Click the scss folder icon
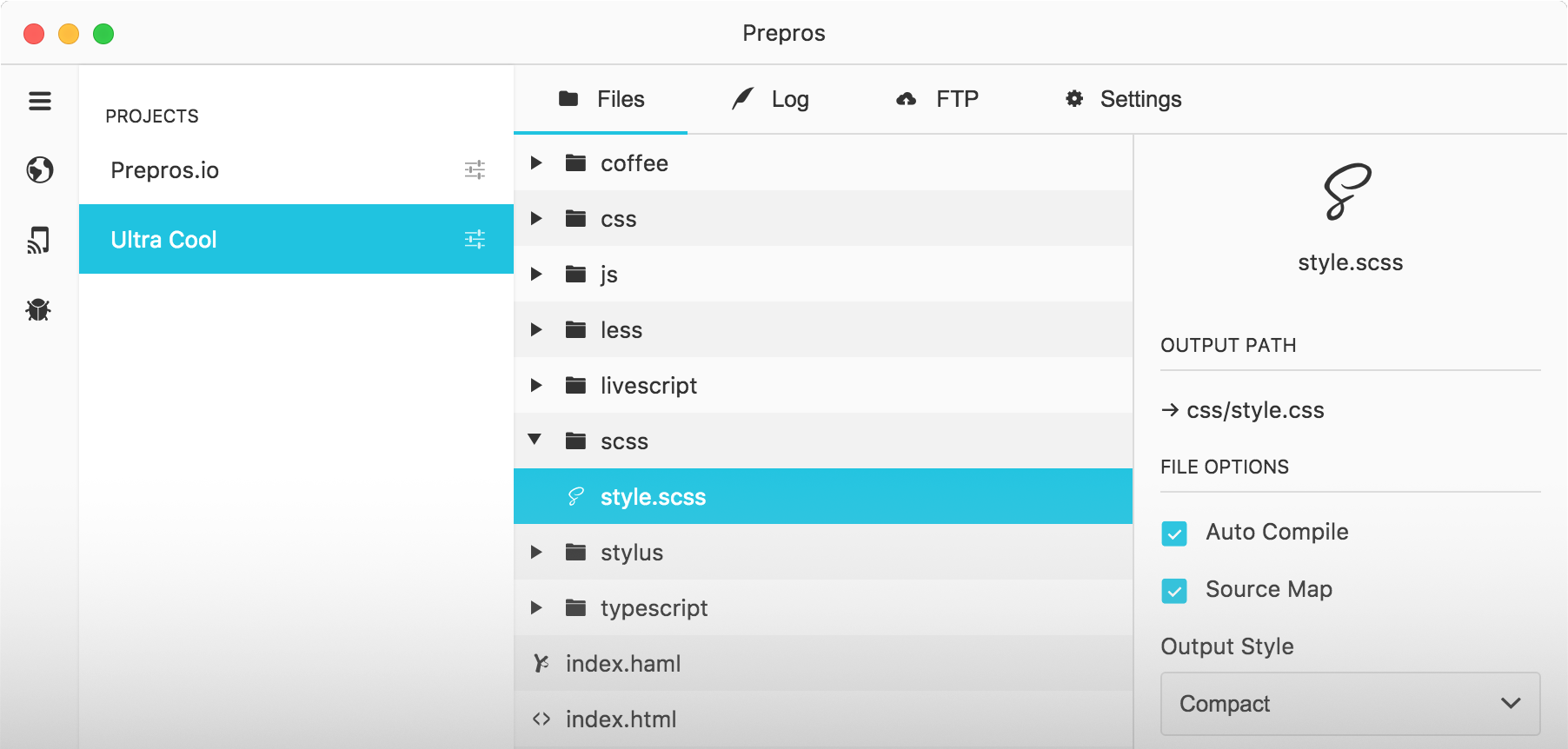The width and height of the screenshot is (1568, 749). (x=575, y=441)
